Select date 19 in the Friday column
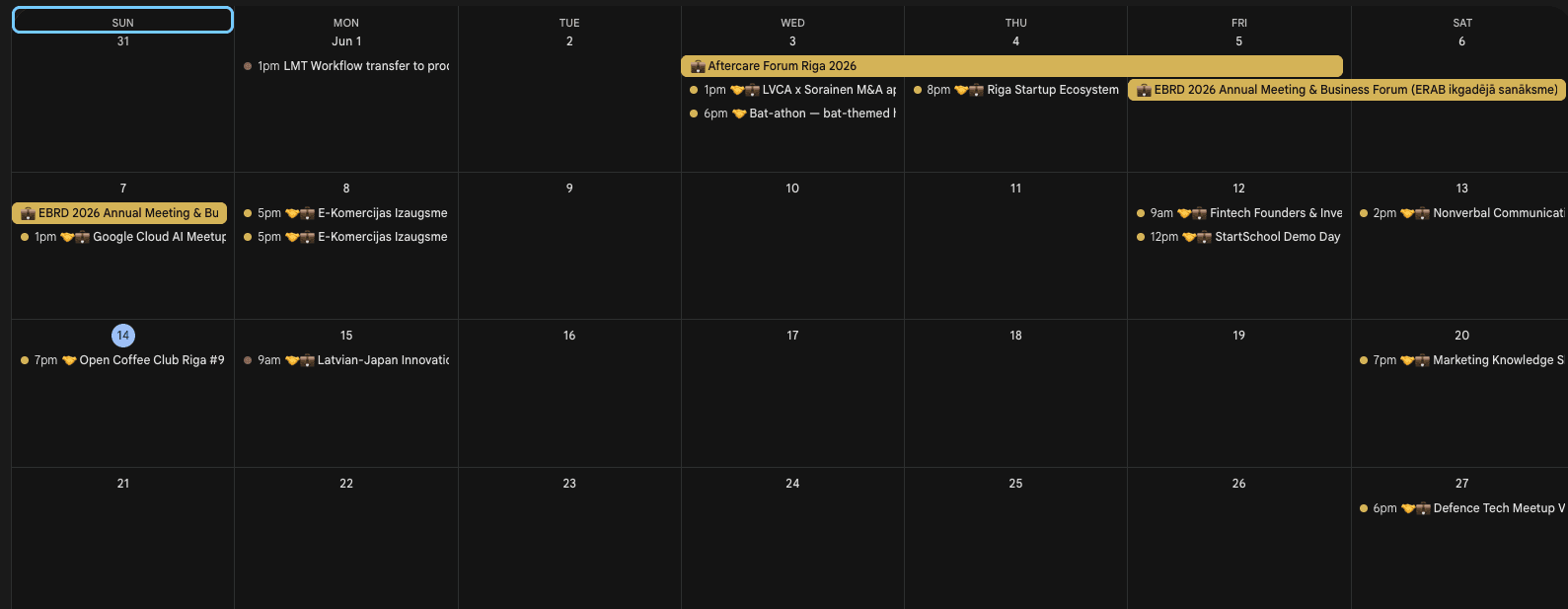 (1238, 336)
